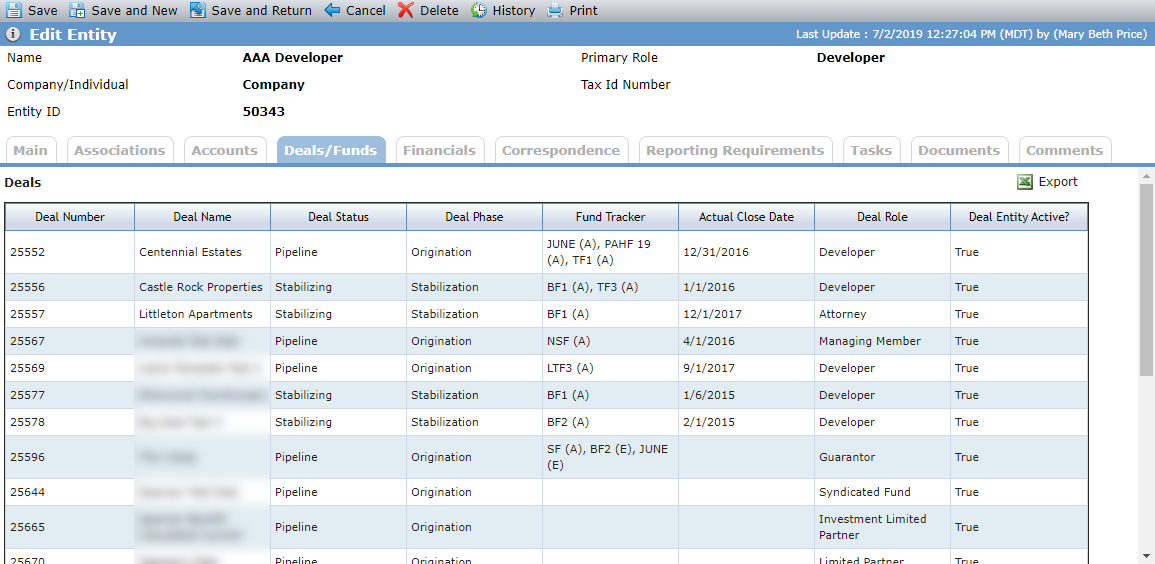
Task: Select deal number 25556
Action: [27, 287]
